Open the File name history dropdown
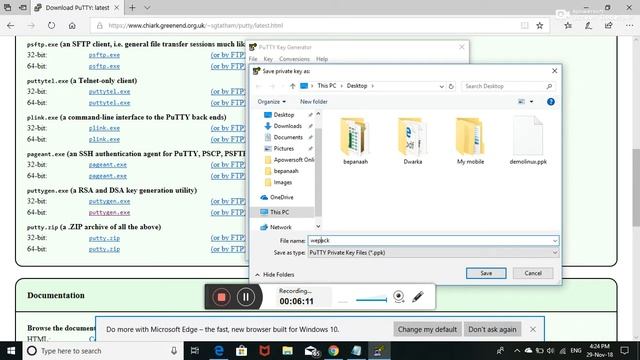This screenshot has width=640, height=360. 555,241
